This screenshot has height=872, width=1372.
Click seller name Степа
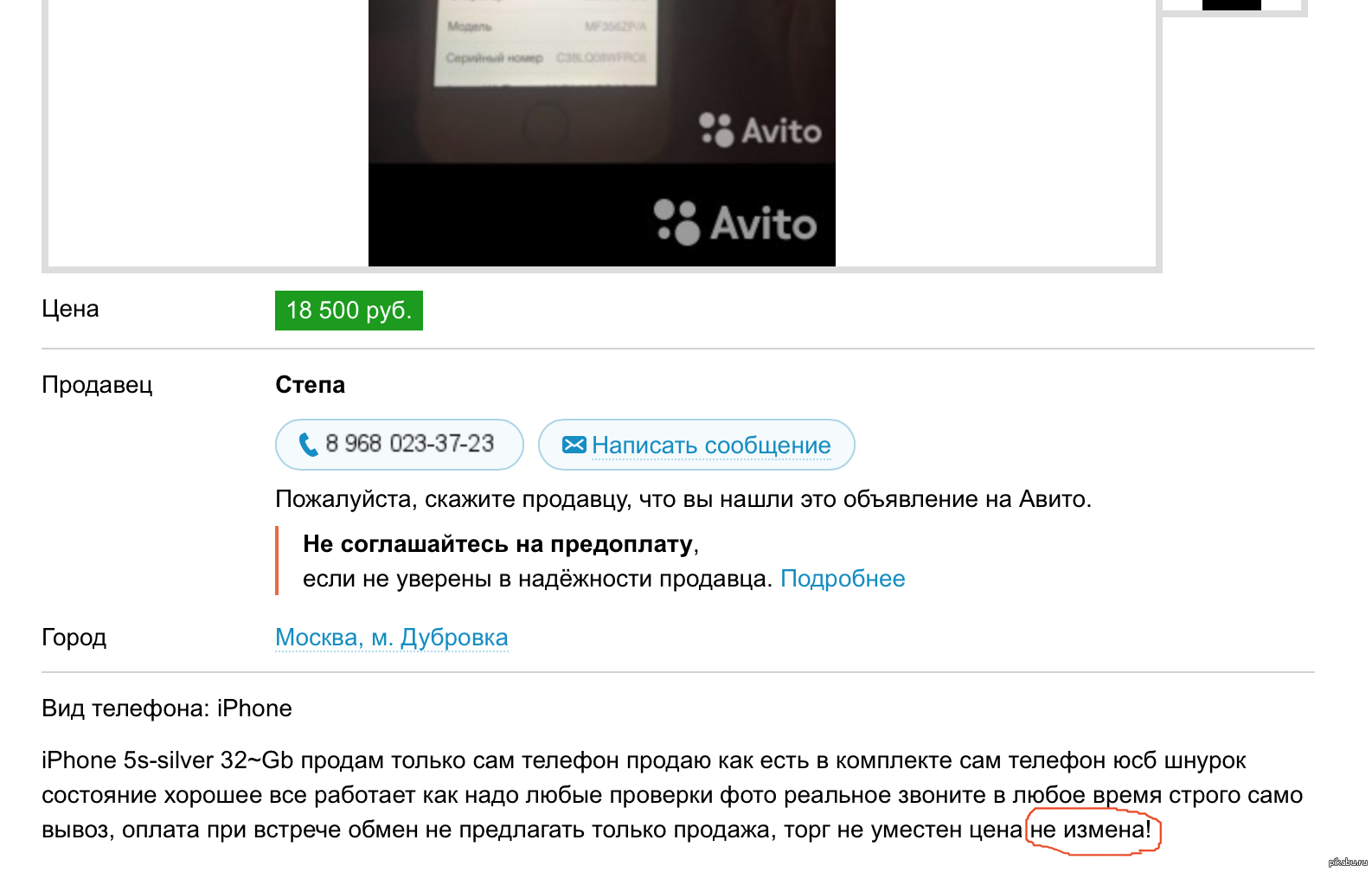310,385
